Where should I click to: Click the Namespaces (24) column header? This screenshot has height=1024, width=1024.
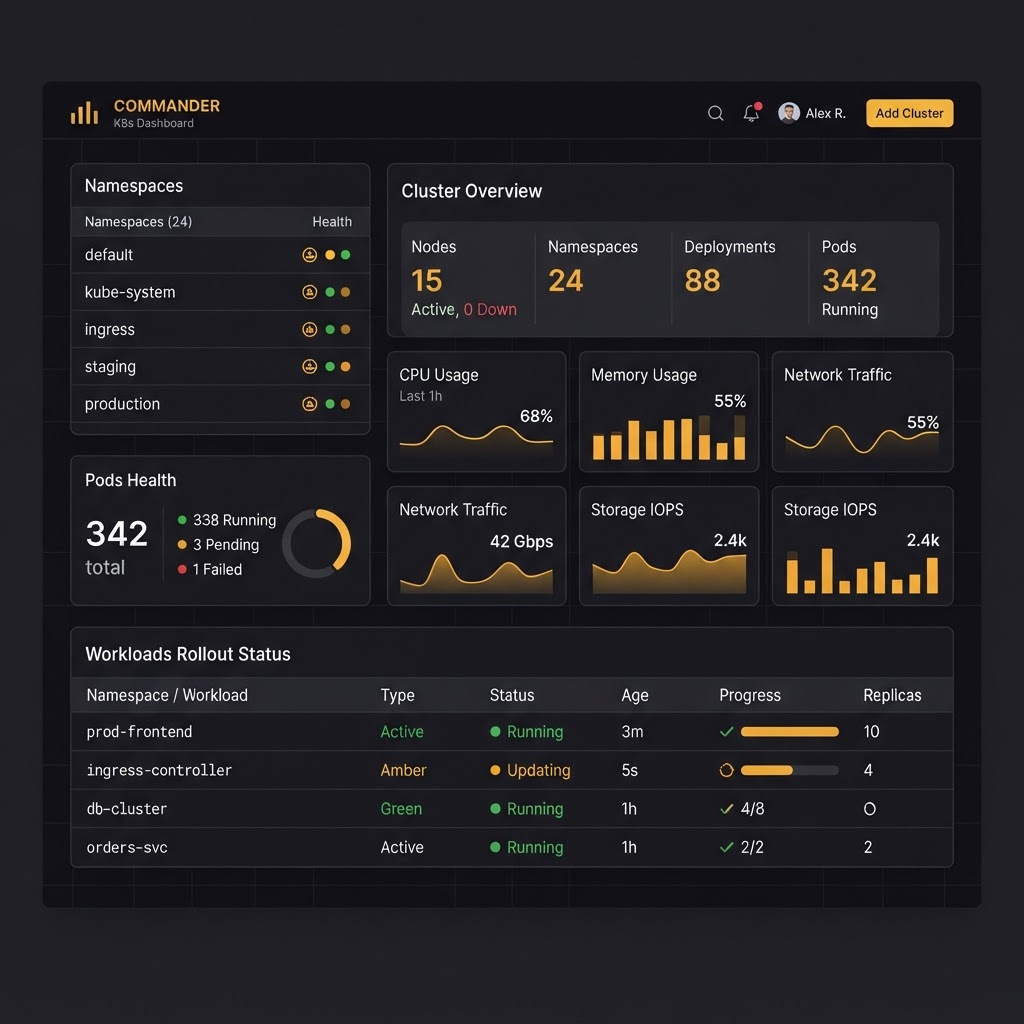tap(138, 221)
